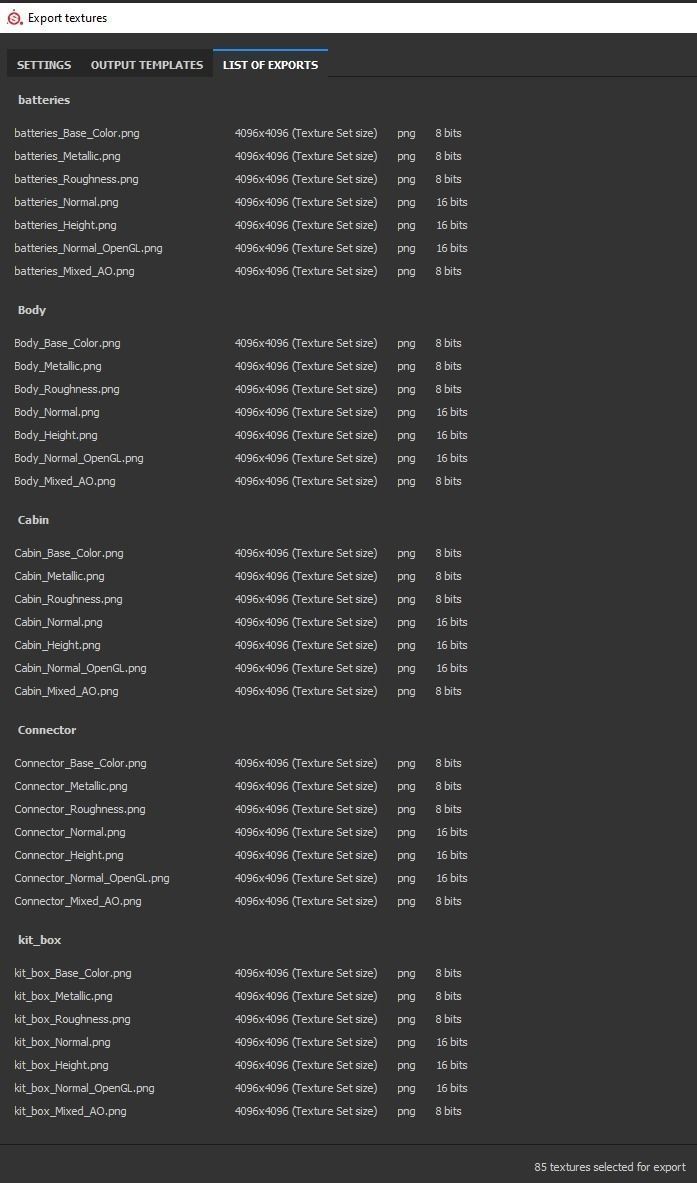Select kit_box_Base_Color.png export row

(73, 973)
